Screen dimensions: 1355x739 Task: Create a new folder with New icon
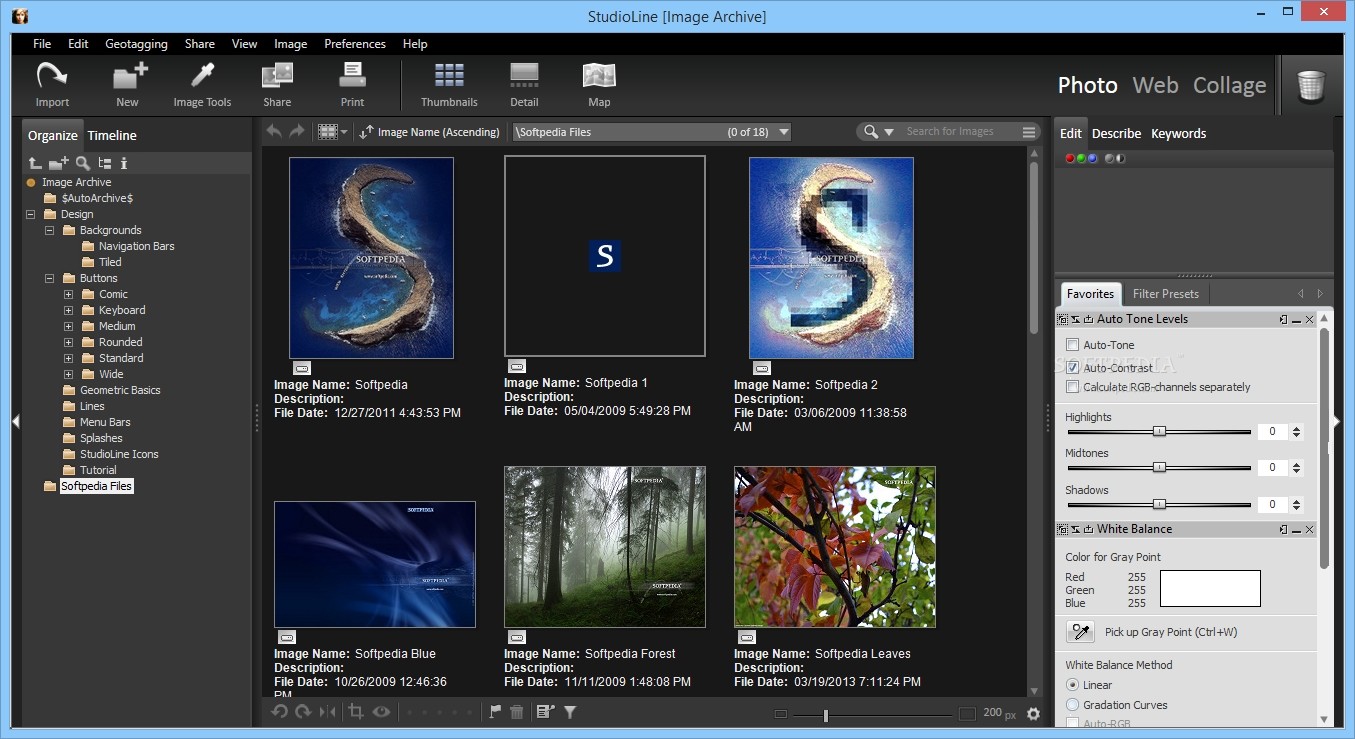[129, 76]
